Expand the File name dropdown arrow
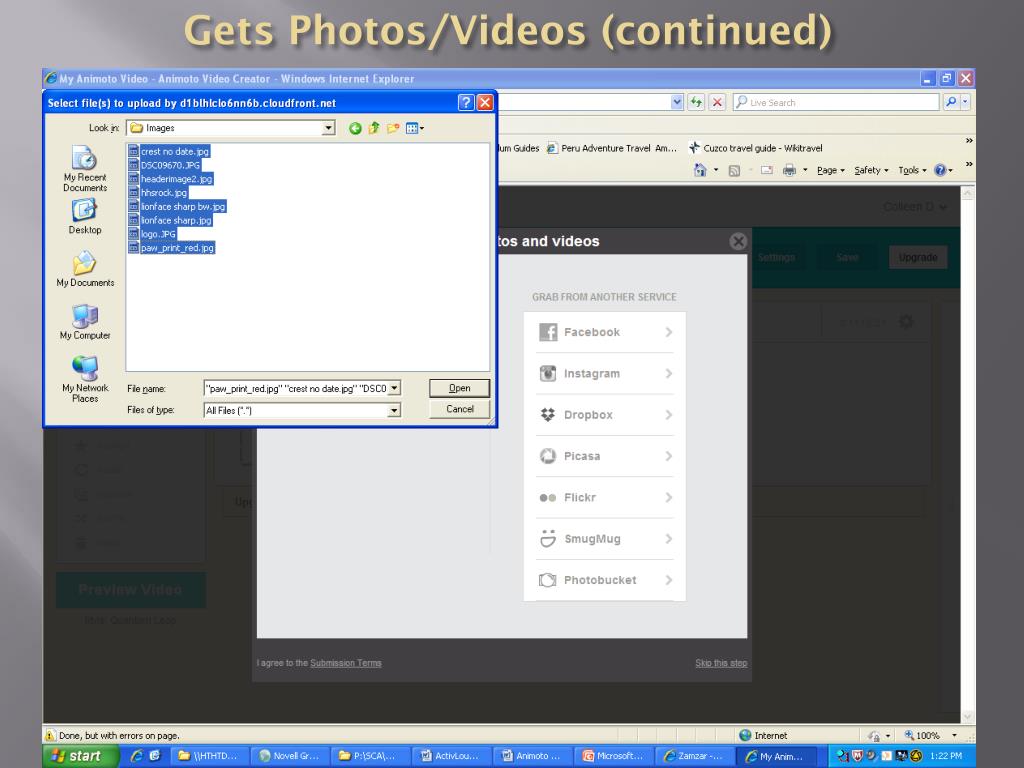 [x=394, y=389]
